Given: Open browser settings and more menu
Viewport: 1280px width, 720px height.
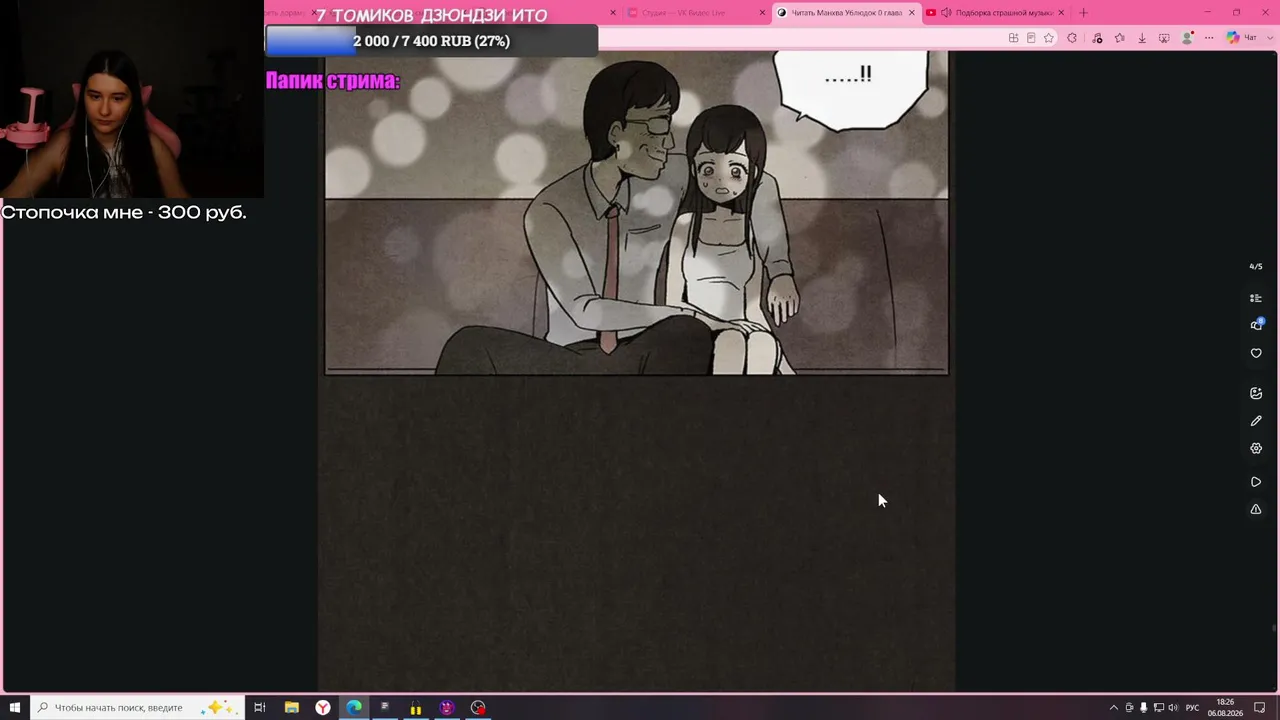Looking at the screenshot, I should click(1209, 38).
